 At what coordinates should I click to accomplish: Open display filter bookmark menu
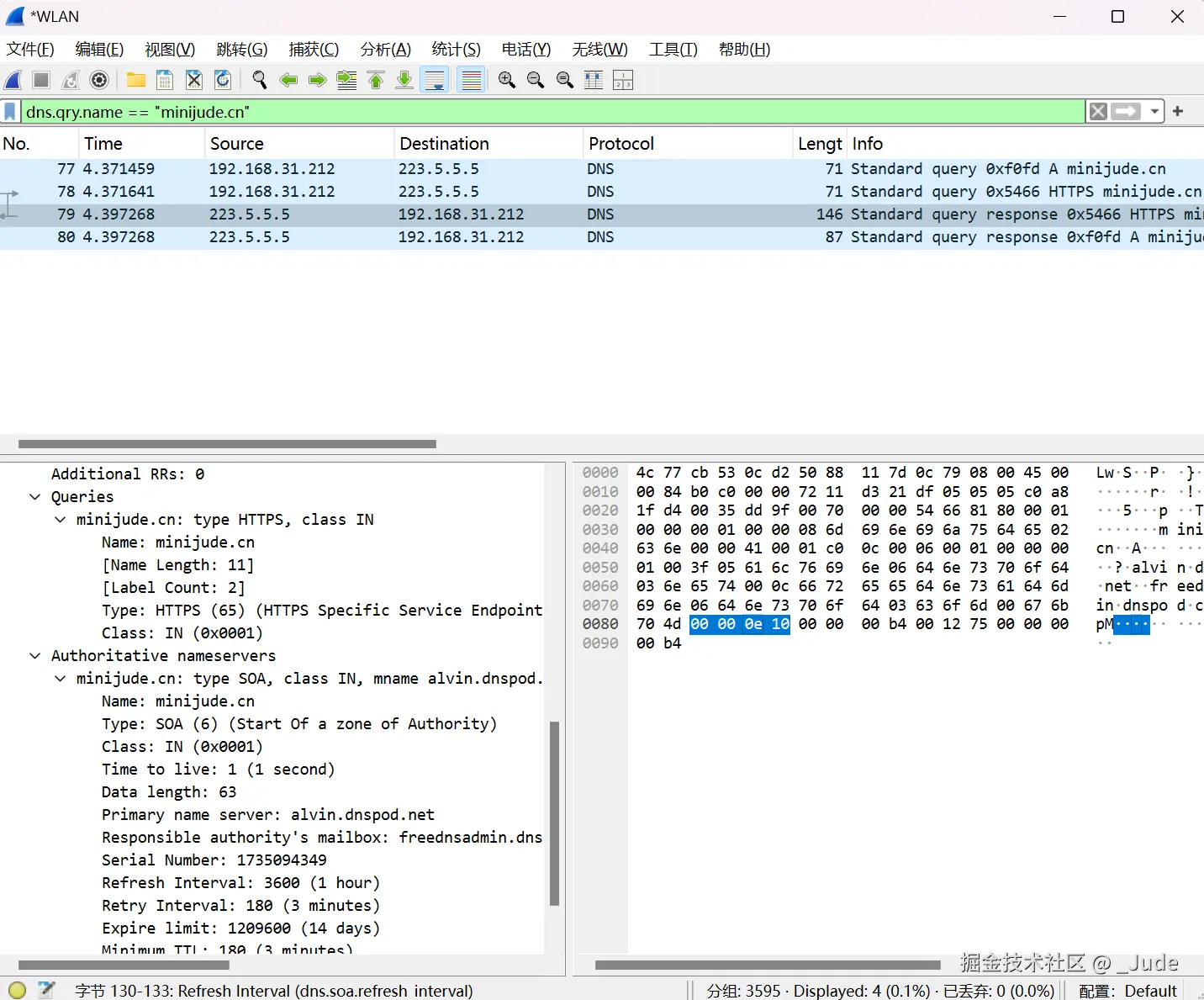[x=10, y=111]
